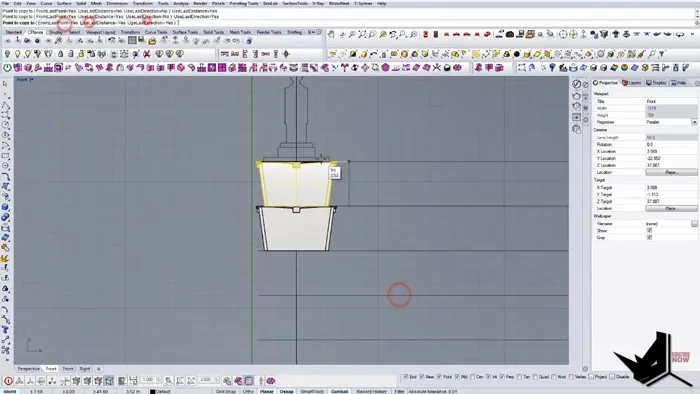The image size is (700, 394).
Task: Select the Right viewport tab
Action: [84, 369]
